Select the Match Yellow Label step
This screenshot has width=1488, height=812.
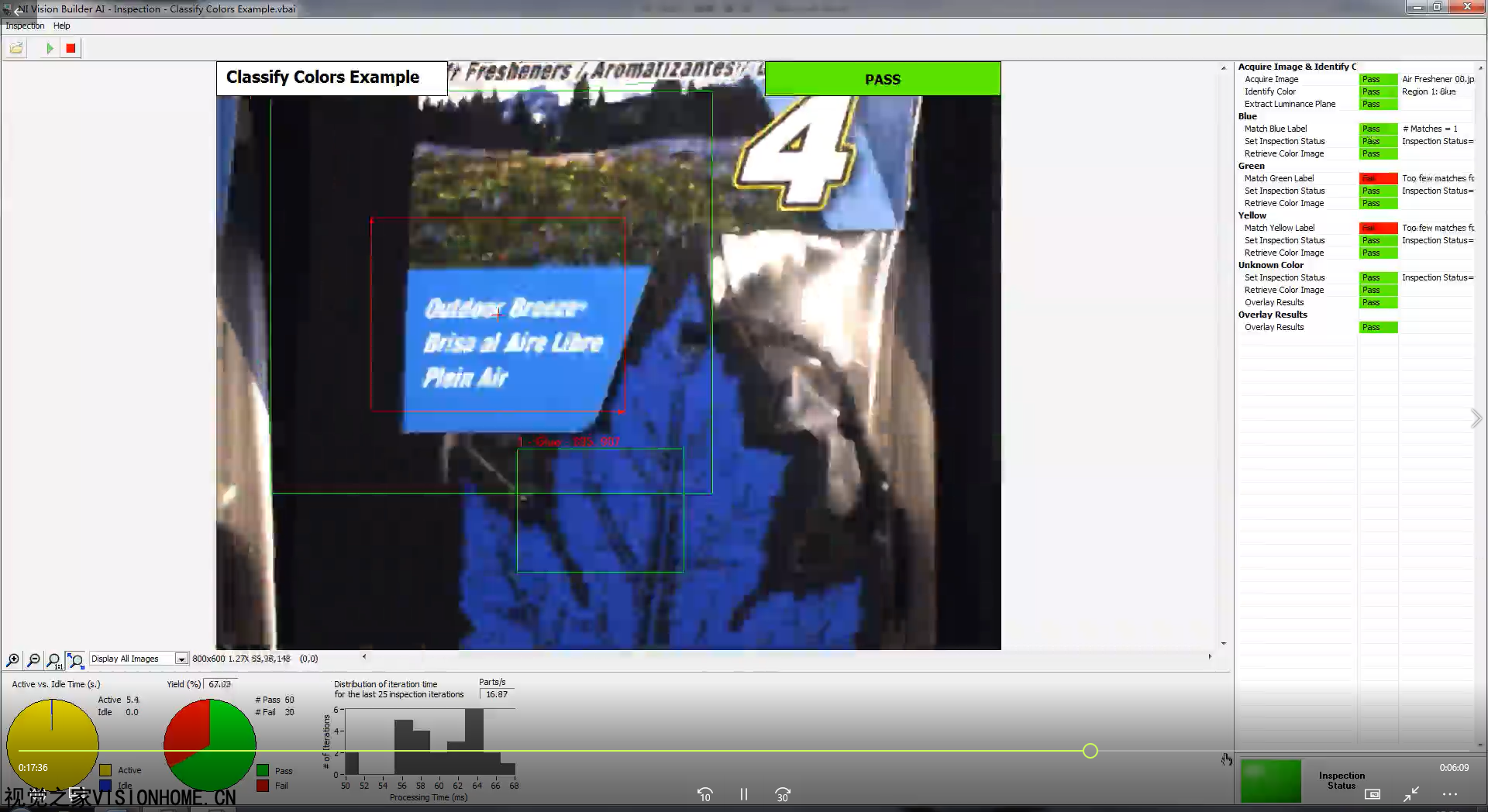point(1279,228)
